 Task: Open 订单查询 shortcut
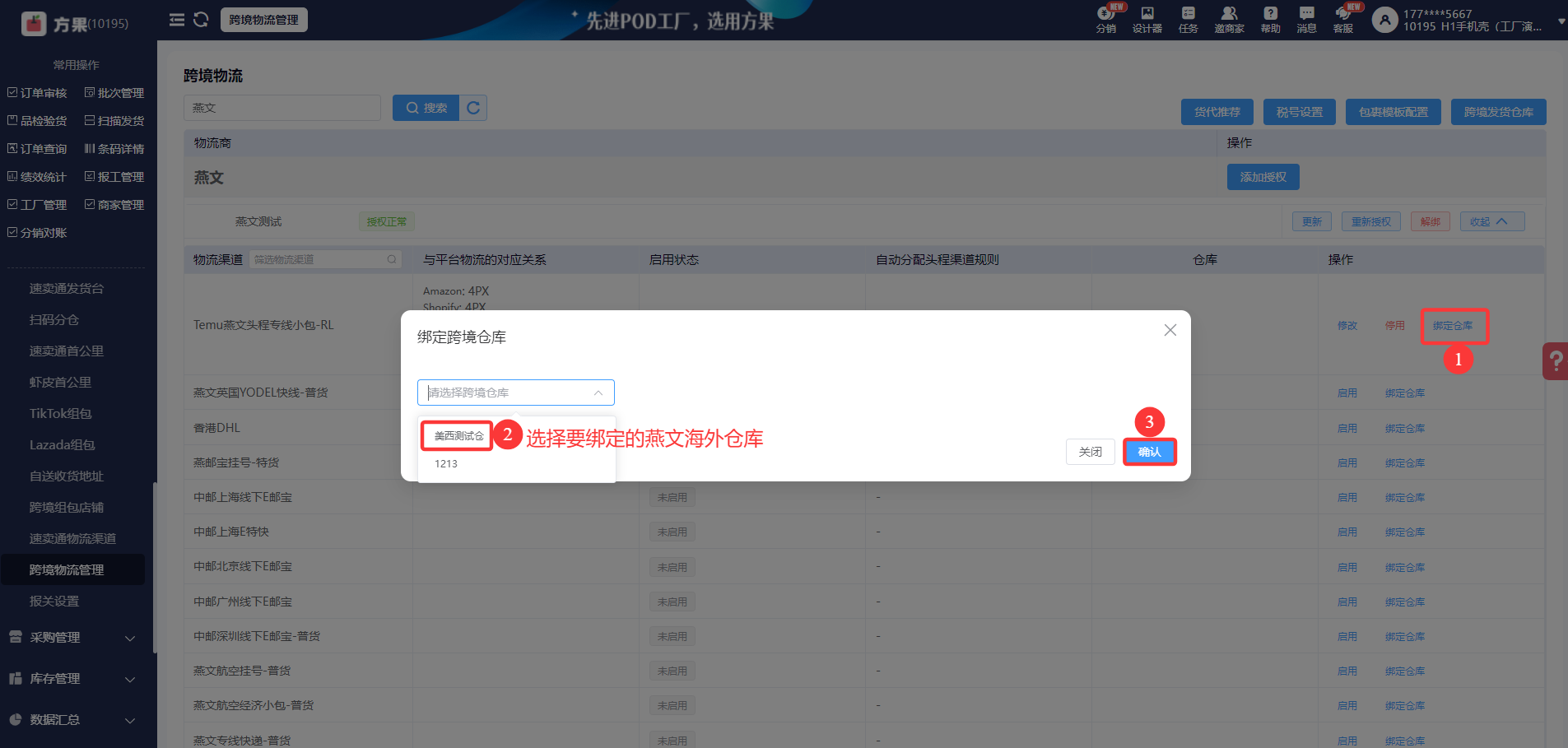pos(37,149)
